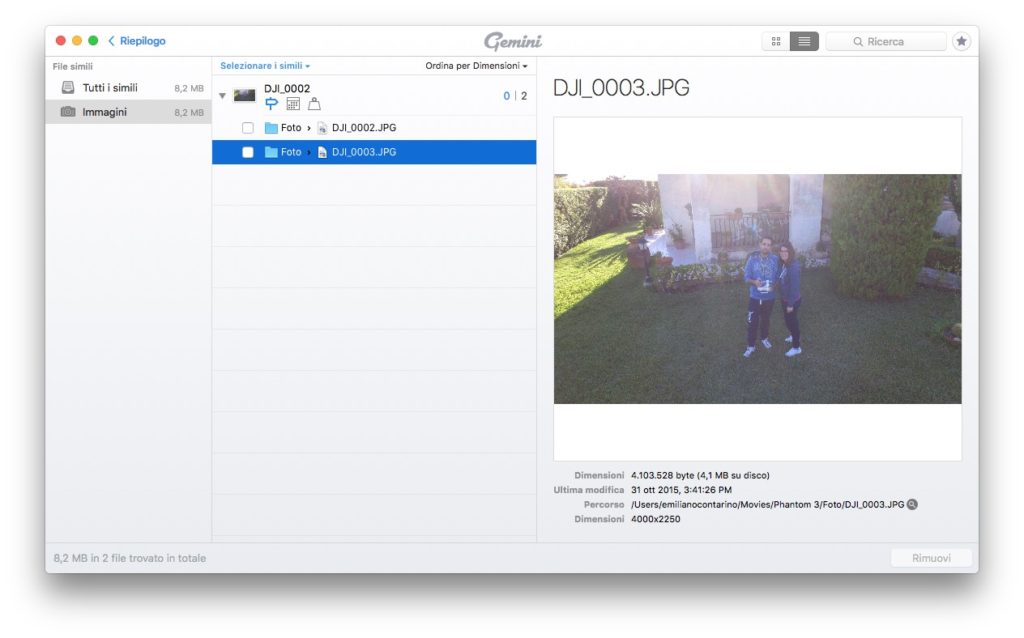Collapse the DJI_0002 group triangle
Screen dimensions: 1024x638
click(222, 96)
